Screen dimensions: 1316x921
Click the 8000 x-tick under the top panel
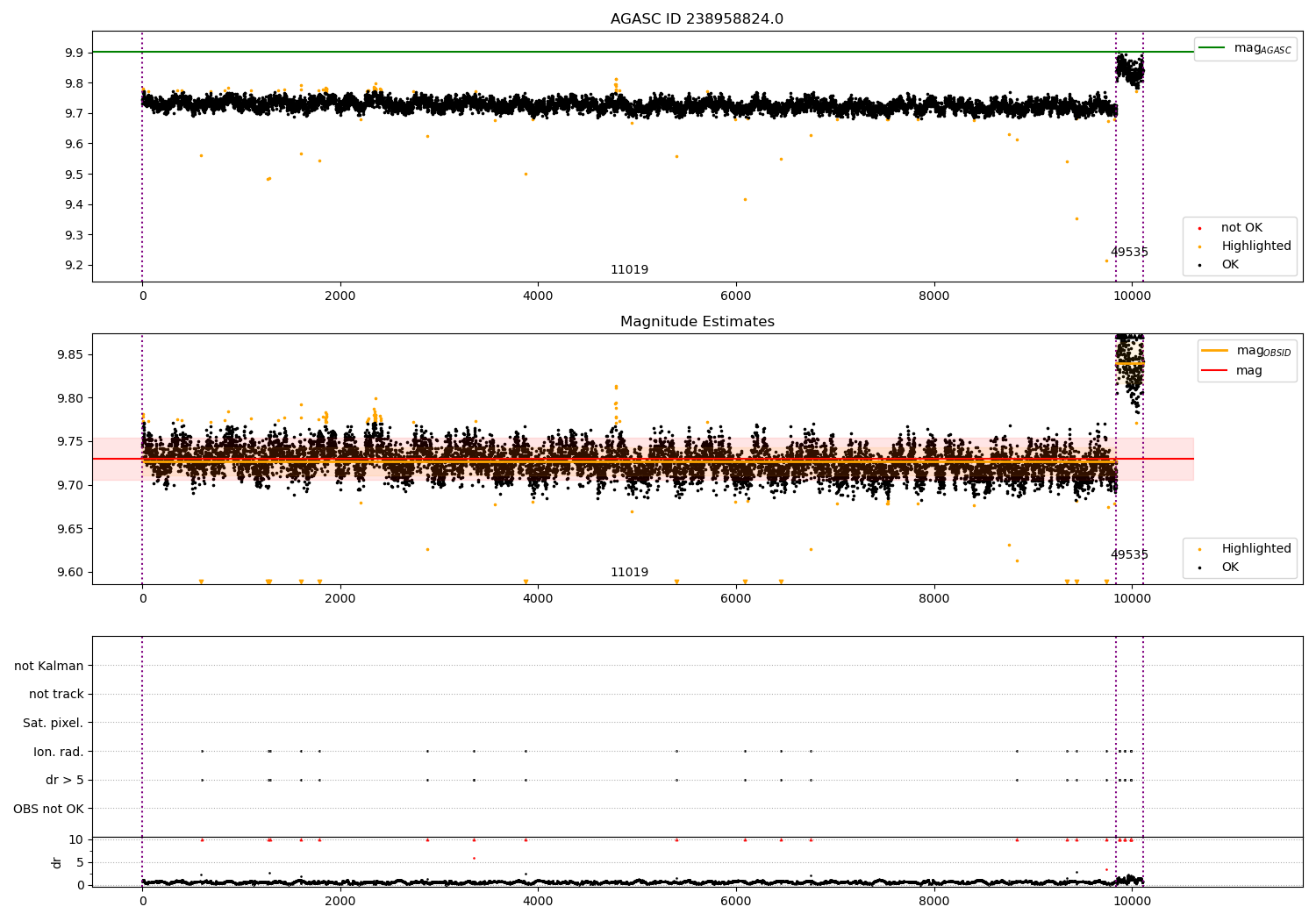click(x=933, y=296)
